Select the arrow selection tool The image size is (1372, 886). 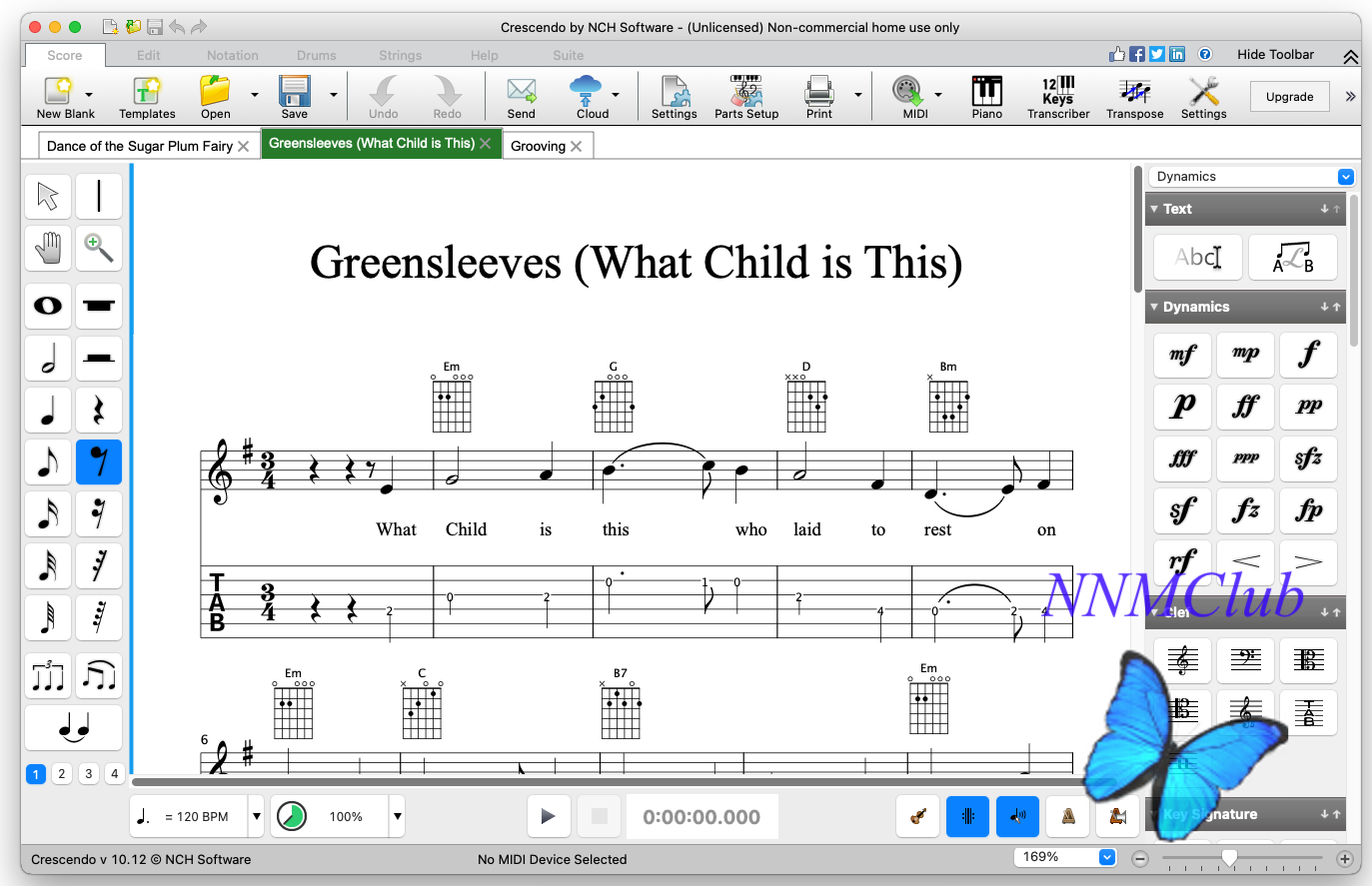coord(48,196)
